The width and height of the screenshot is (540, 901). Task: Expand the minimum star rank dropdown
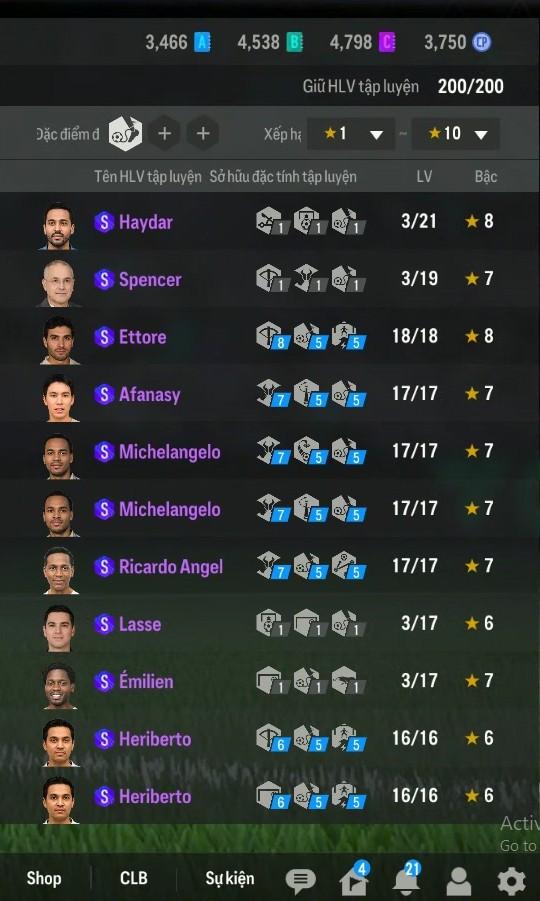point(351,134)
